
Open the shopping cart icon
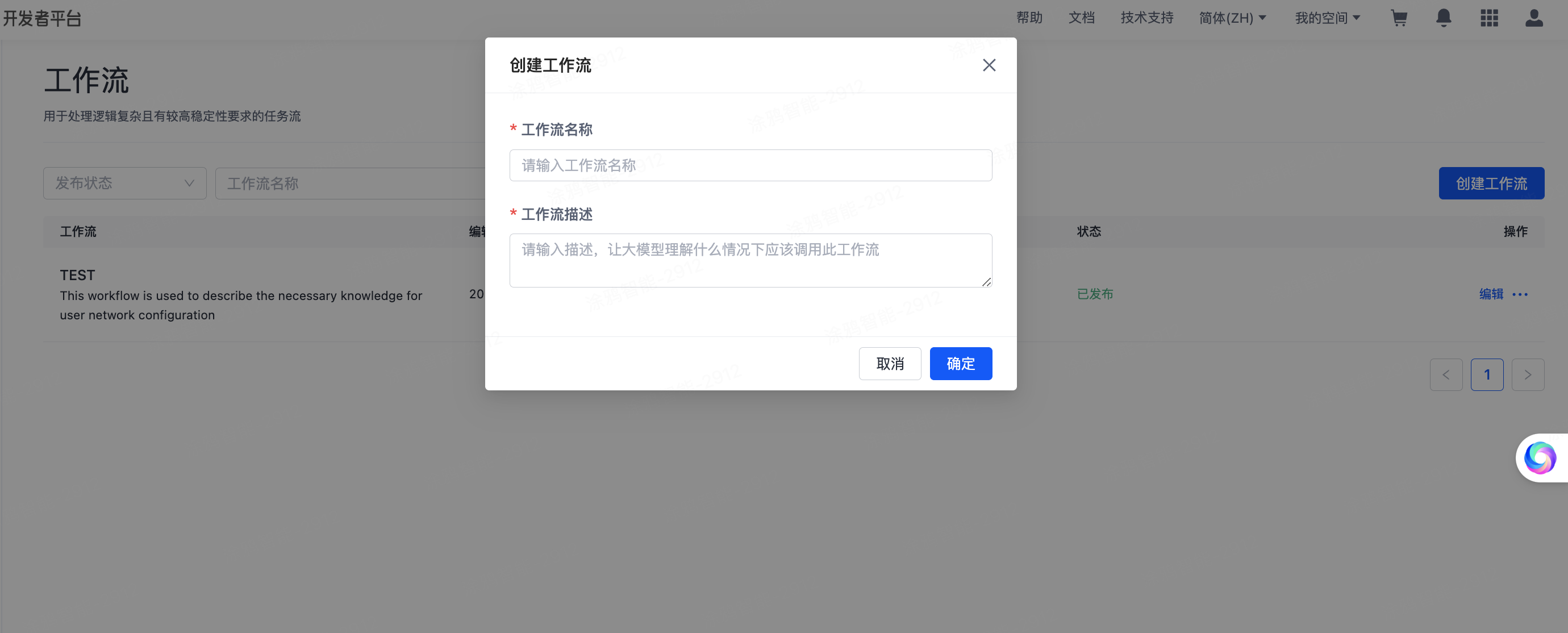point(1399,18)
